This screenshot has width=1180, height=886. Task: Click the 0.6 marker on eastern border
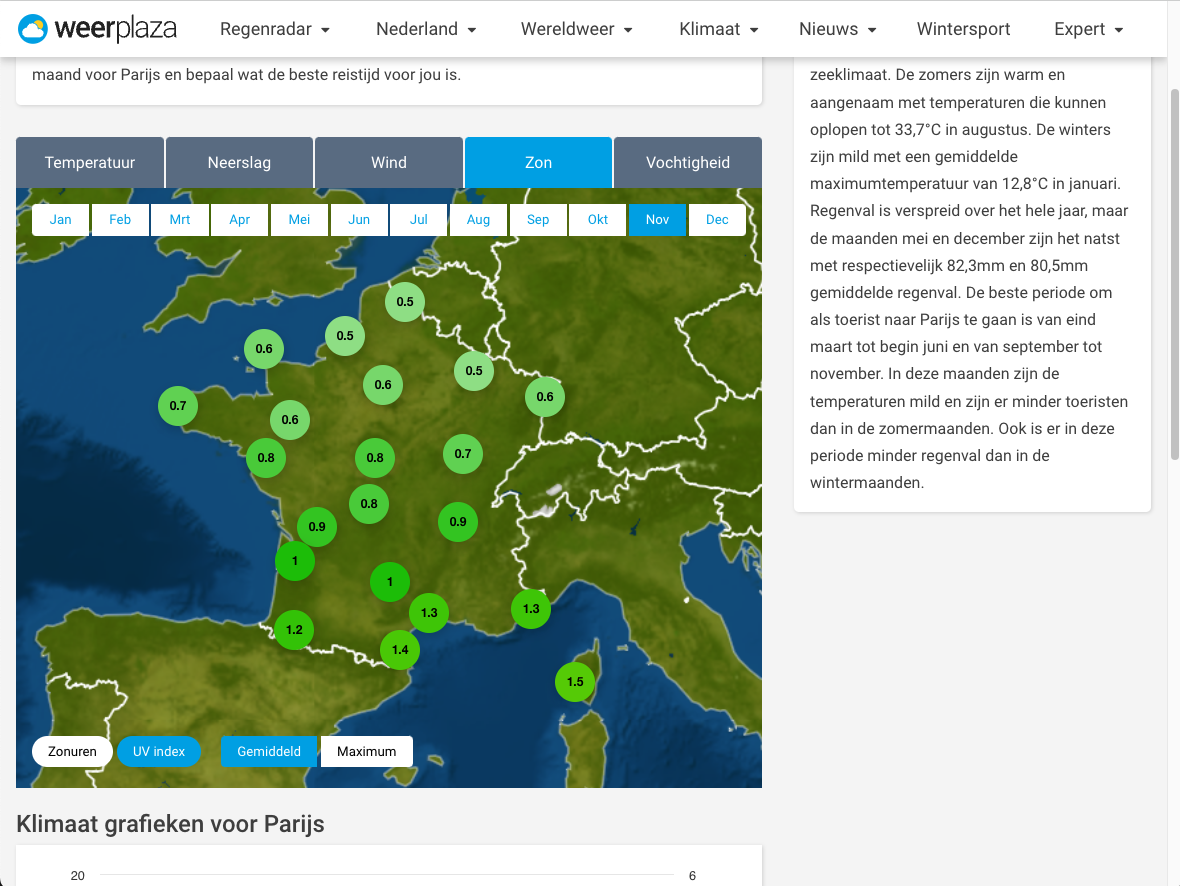point(545,397)
